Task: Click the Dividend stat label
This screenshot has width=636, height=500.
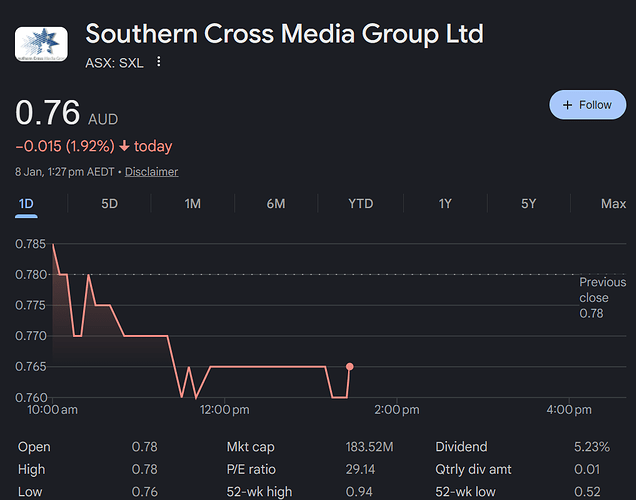Action: coord(463,447)
